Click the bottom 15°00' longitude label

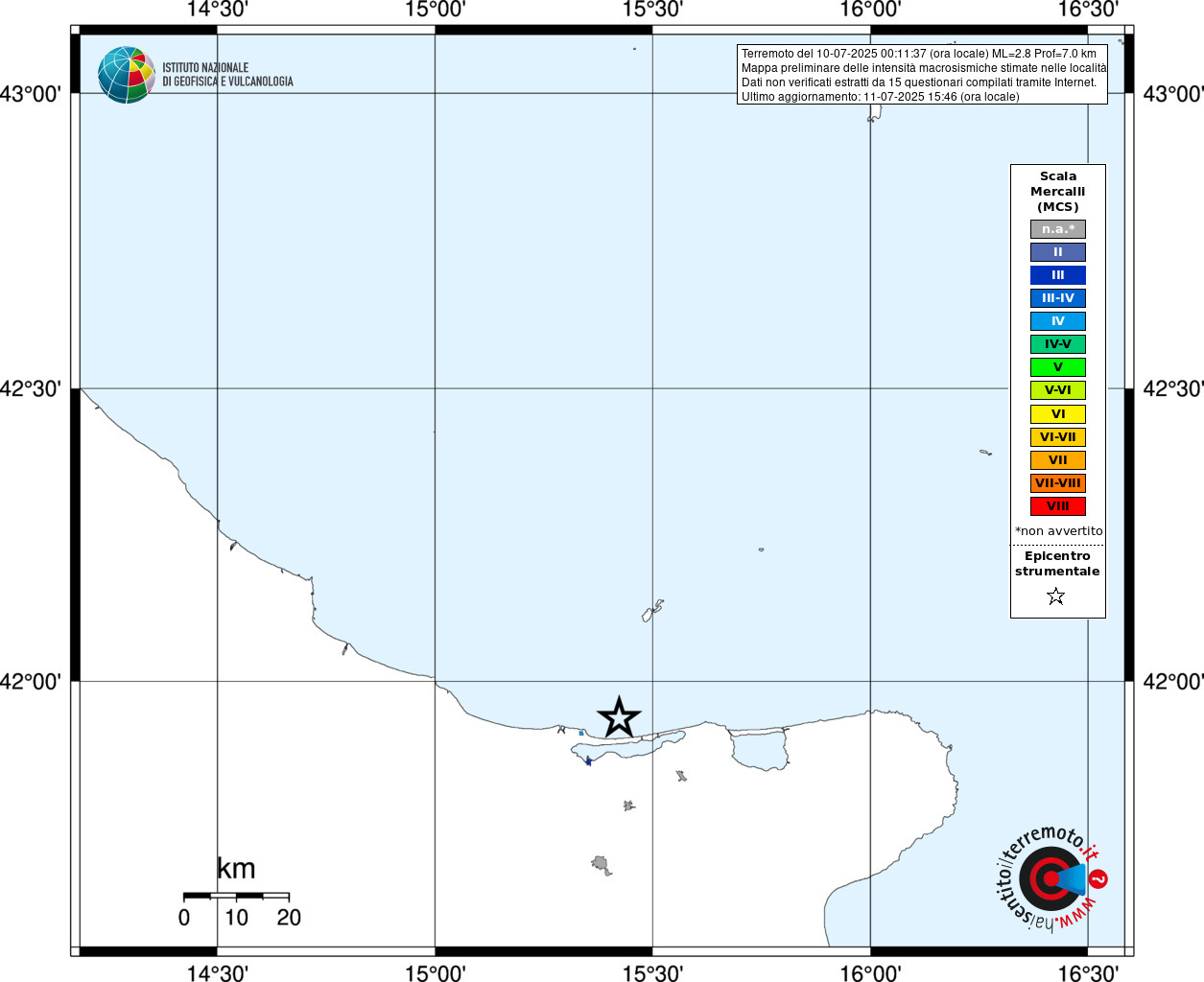(436, 973)
